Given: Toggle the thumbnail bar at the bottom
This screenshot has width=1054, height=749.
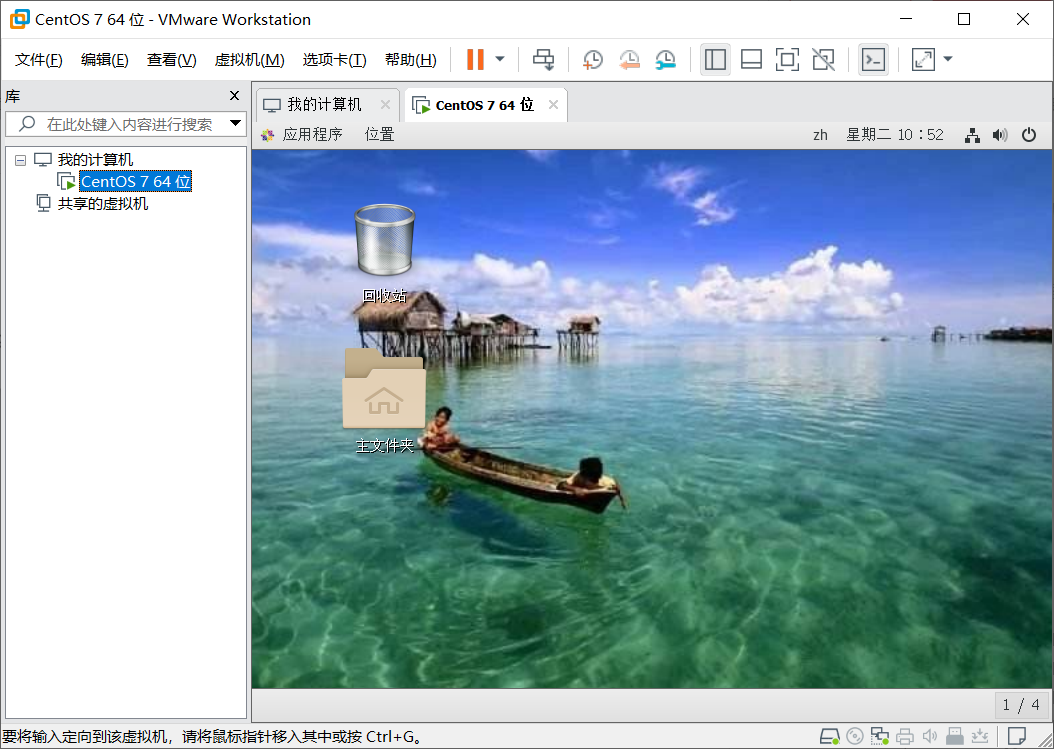Looking at the screenshot, I should [x=751, y=59].
